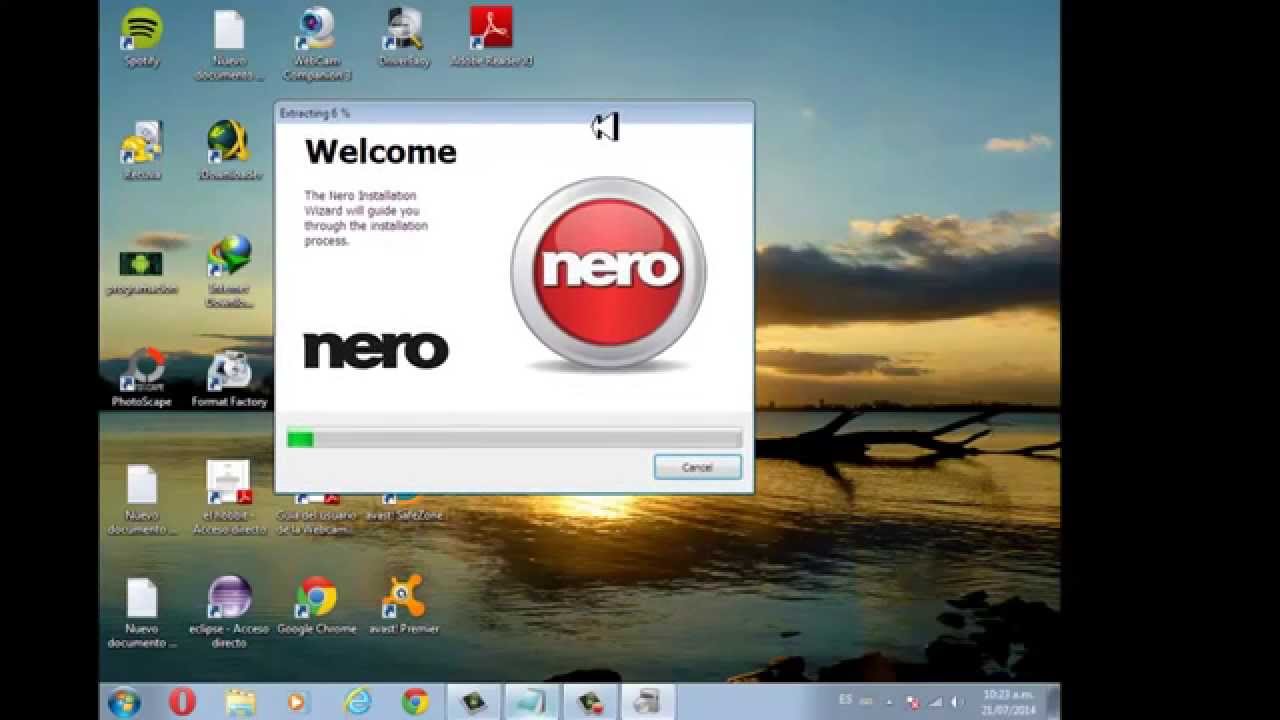Open the Windows Start menu

click(x=124, y=702)
